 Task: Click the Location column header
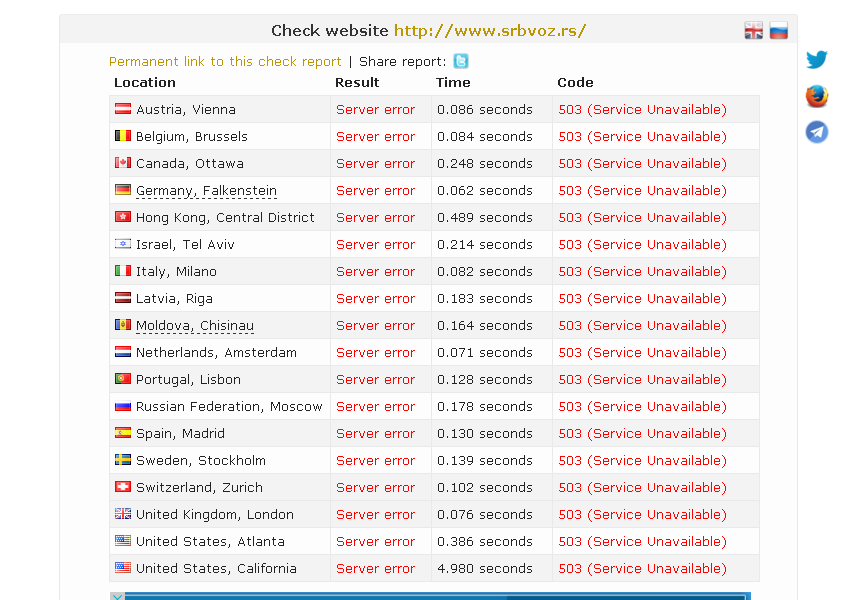click(145, 82)
